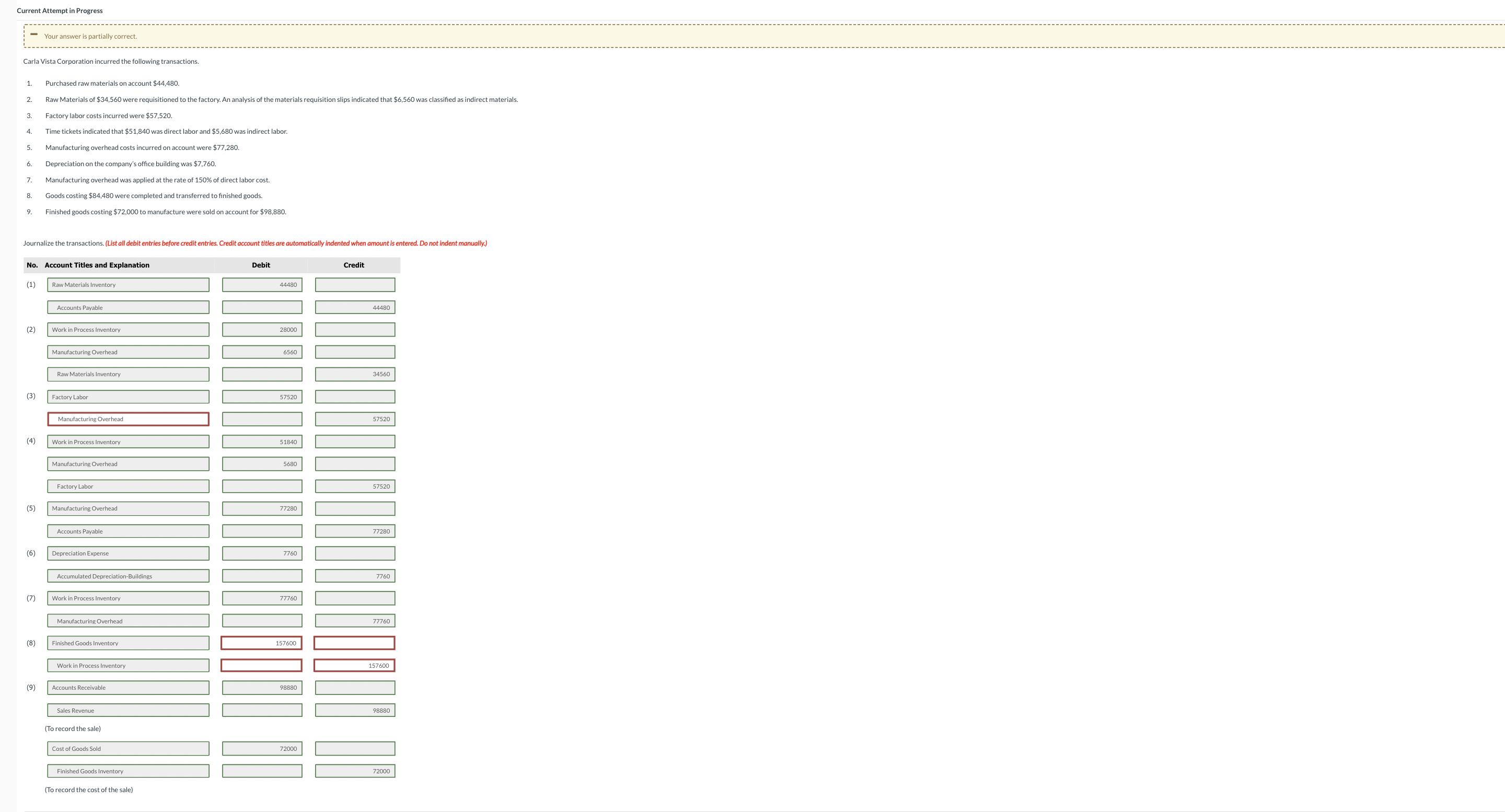Click the 72000 credit field for Finished Goods Inventory

[x=355, y=771]
